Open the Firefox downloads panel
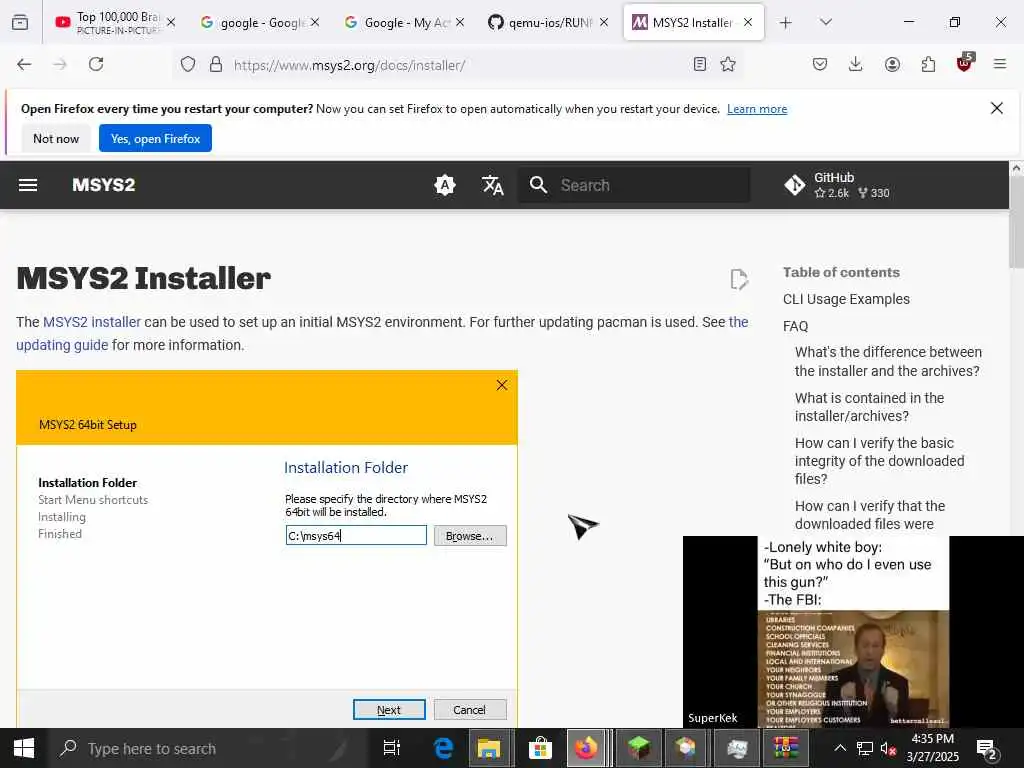 pos(856,64)
